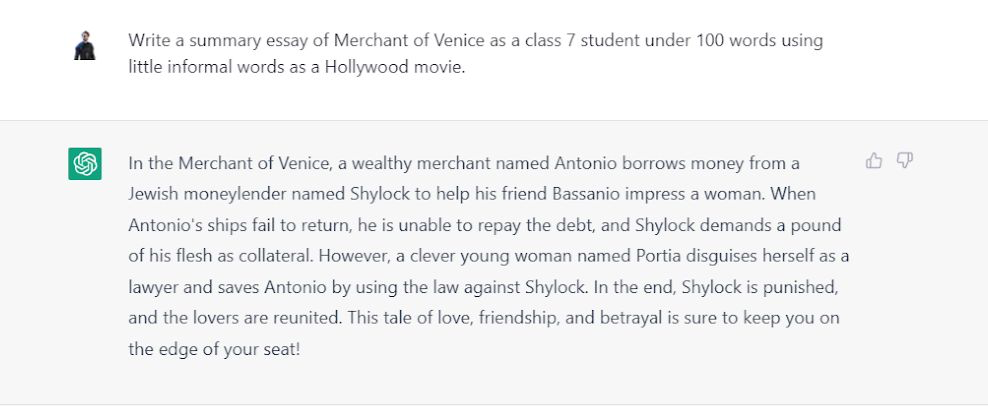Click the thumbs up icon
The image size is (988, 420).
coord(874,161)
